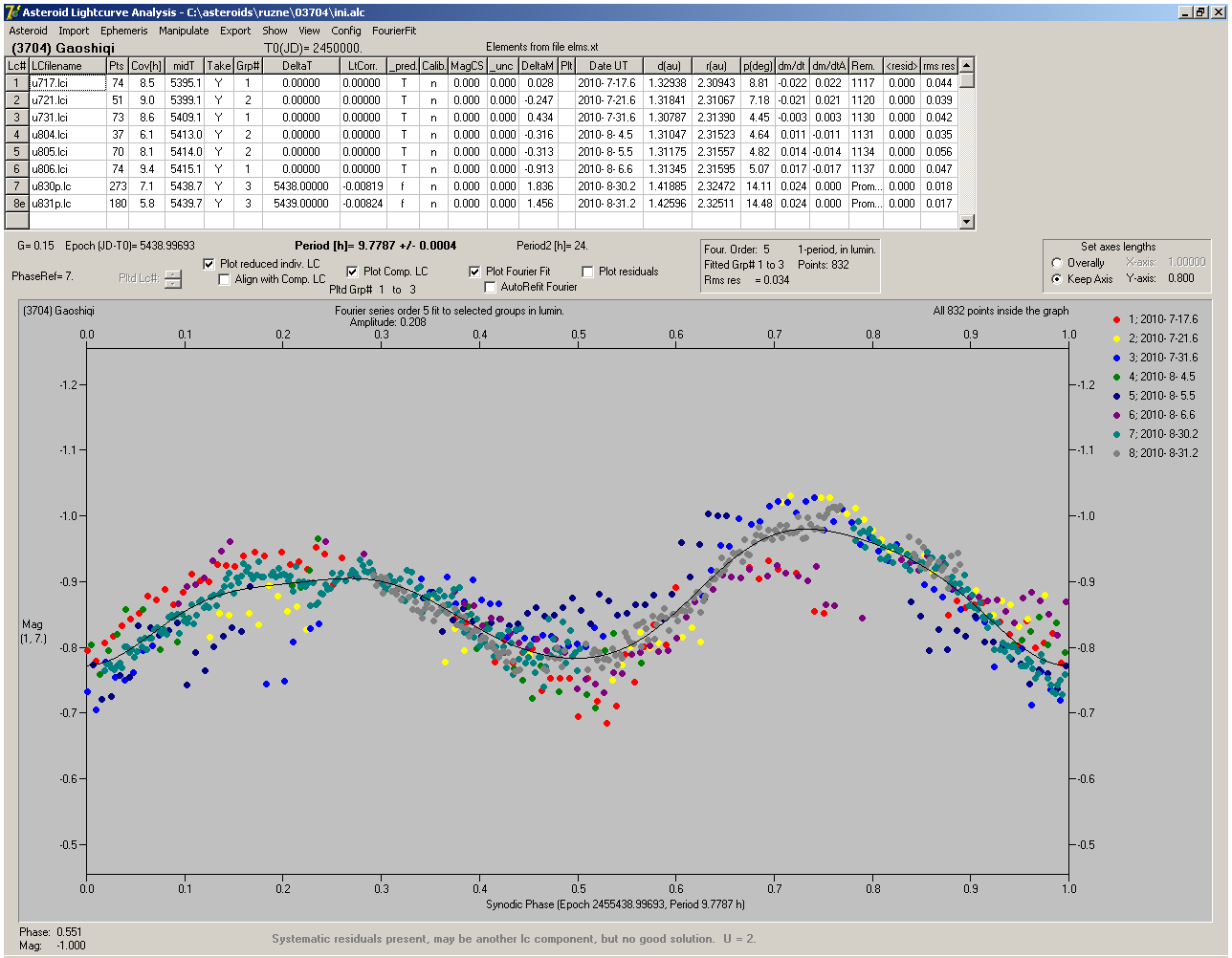
Task: Open the Show menu
Action: (275, 31)
